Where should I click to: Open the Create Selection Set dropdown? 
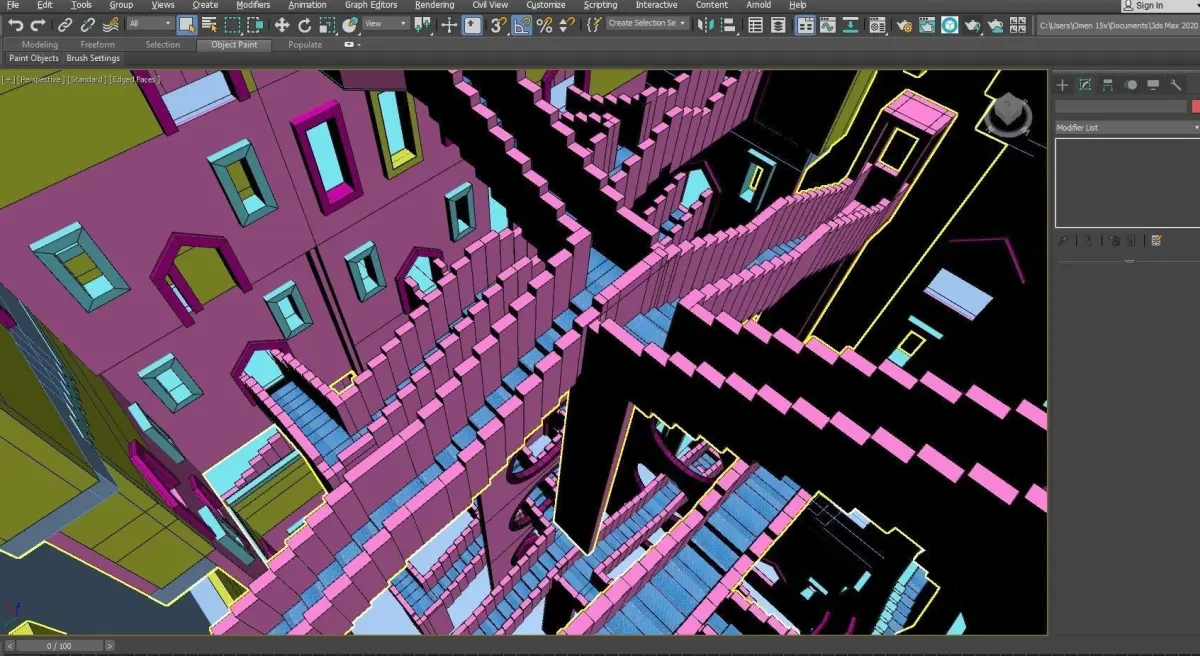(x=647, y=24)
